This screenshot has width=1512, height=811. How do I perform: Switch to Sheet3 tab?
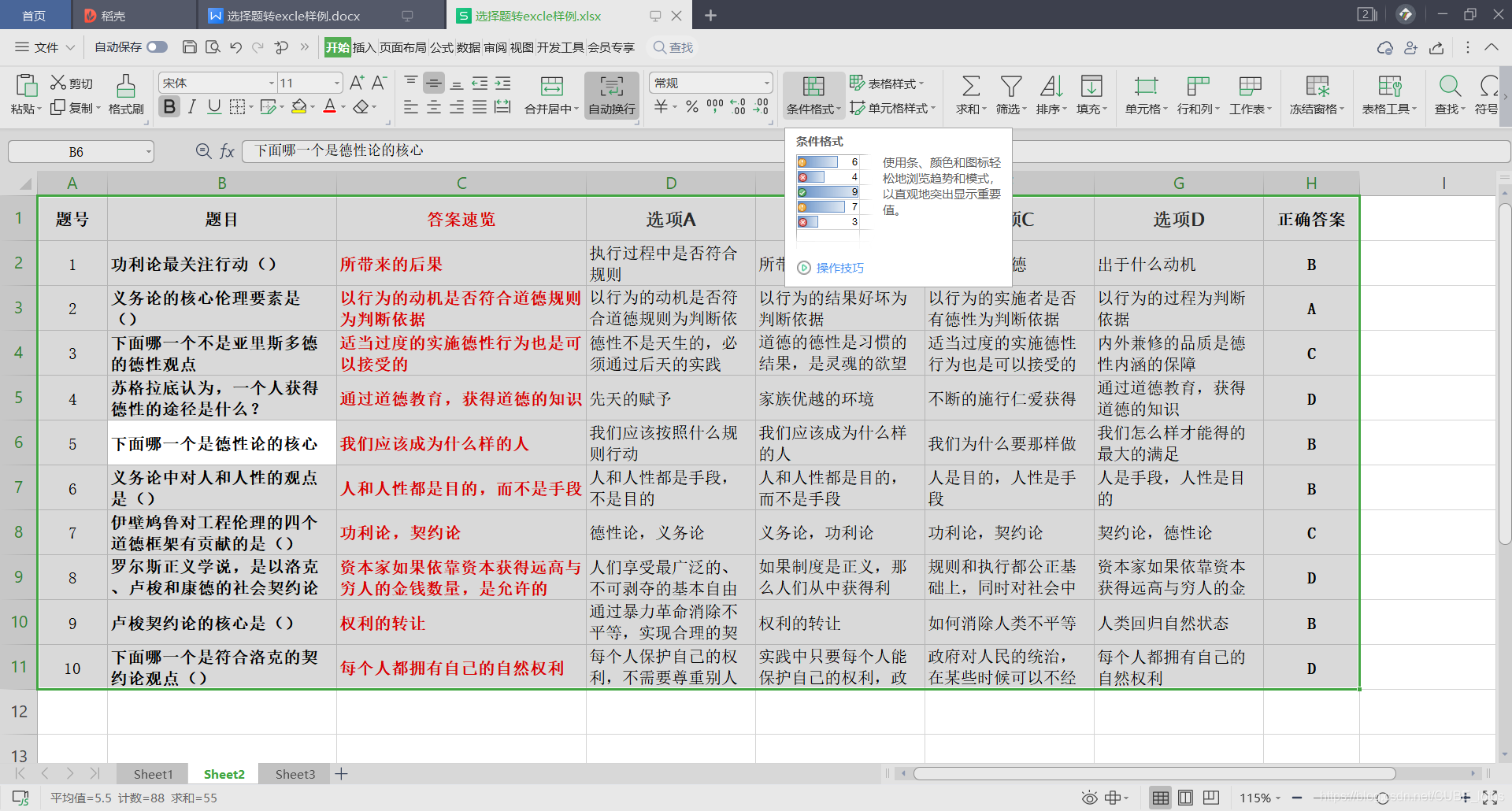tap(295, 774)
